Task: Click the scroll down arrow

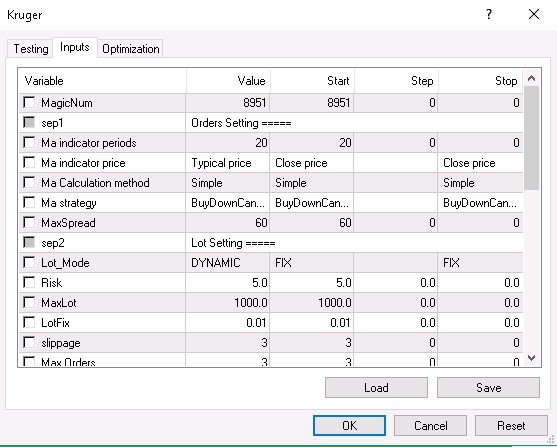Action: [531, 357]
